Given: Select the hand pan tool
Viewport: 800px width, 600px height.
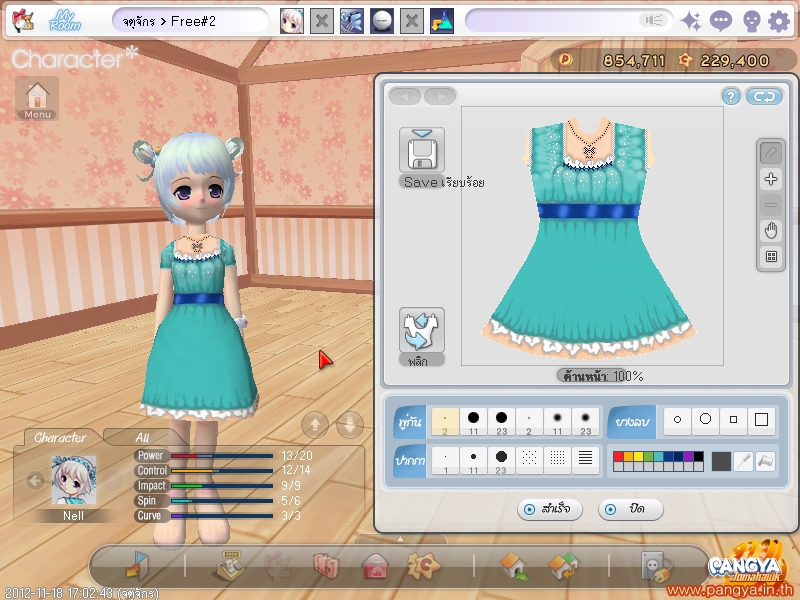Looking at the screenshot, I should (x=770, y=231).
